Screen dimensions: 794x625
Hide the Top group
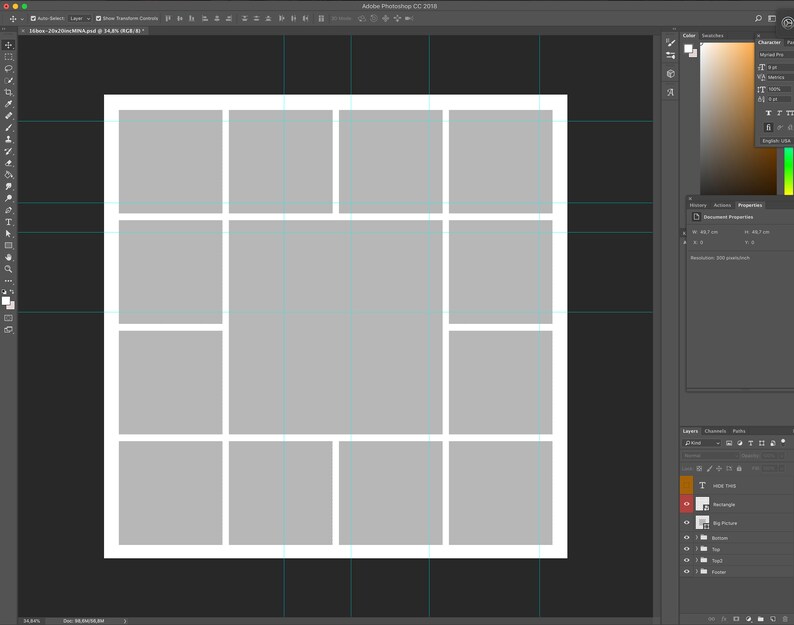[687, 549]
